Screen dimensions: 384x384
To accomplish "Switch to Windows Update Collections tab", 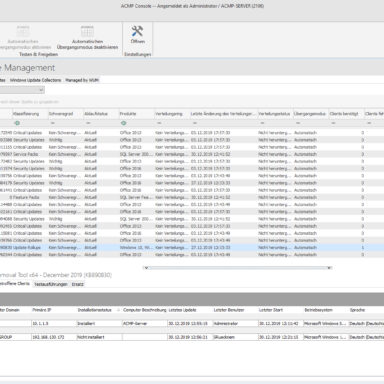I will tap(35, 80).
